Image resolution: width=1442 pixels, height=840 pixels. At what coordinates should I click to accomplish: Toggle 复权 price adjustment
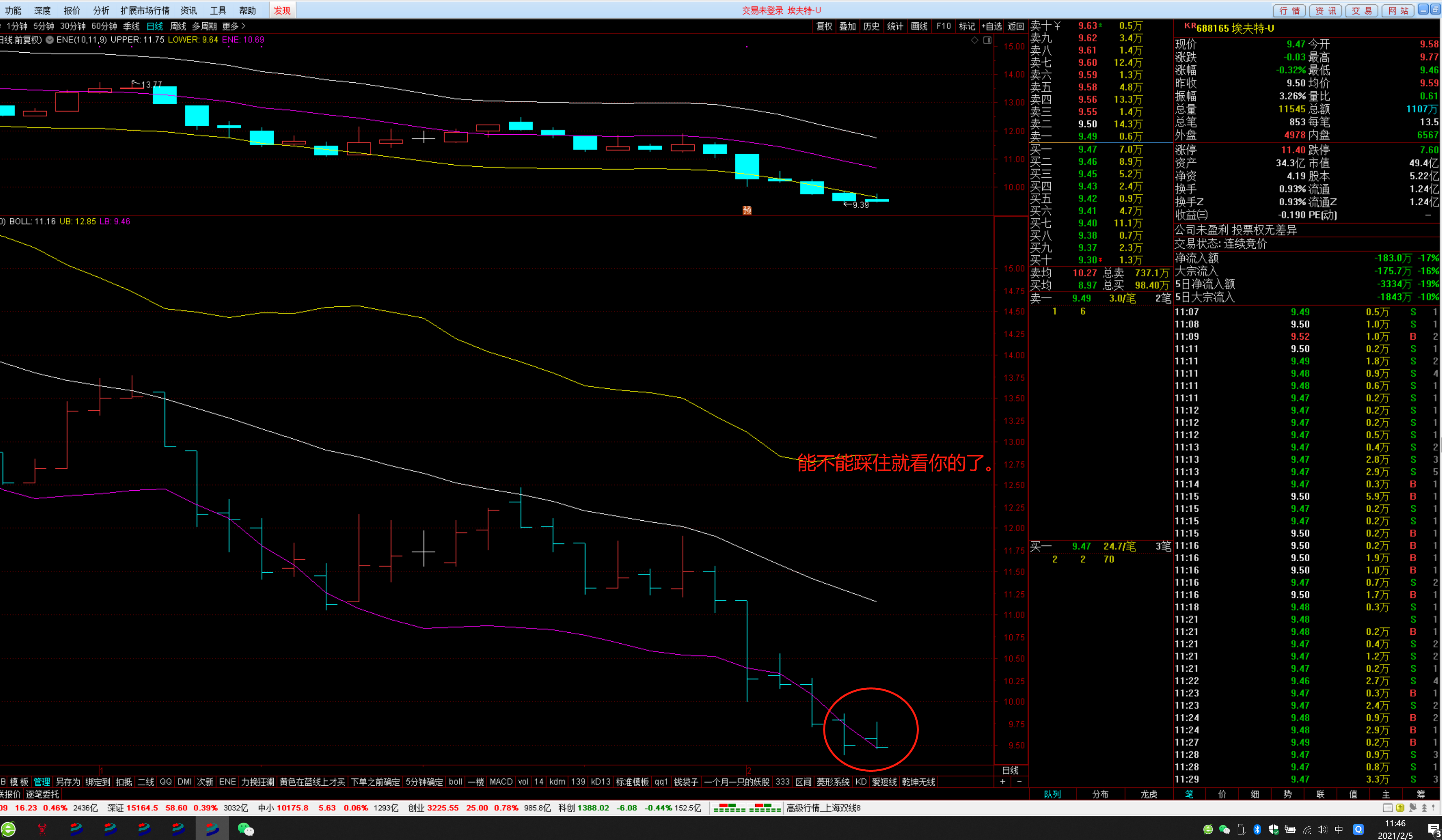tap(824, 26)
